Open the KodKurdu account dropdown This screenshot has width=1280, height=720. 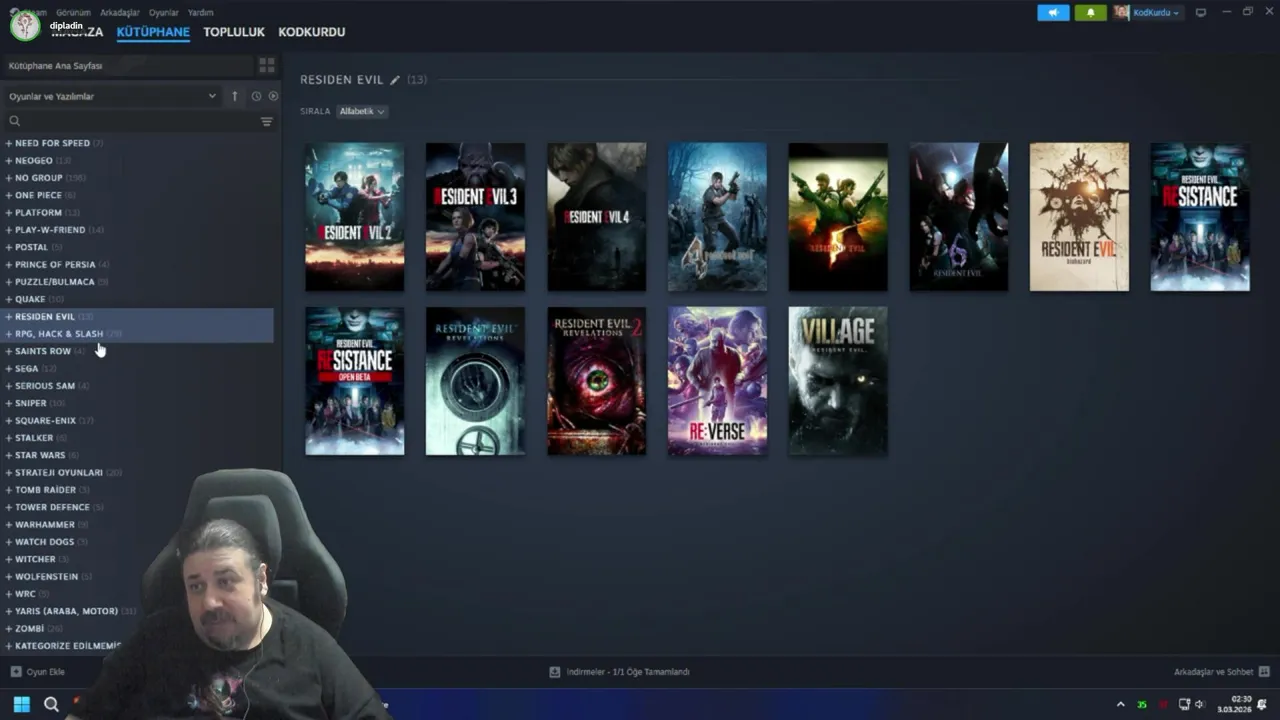coord(1156,12)
